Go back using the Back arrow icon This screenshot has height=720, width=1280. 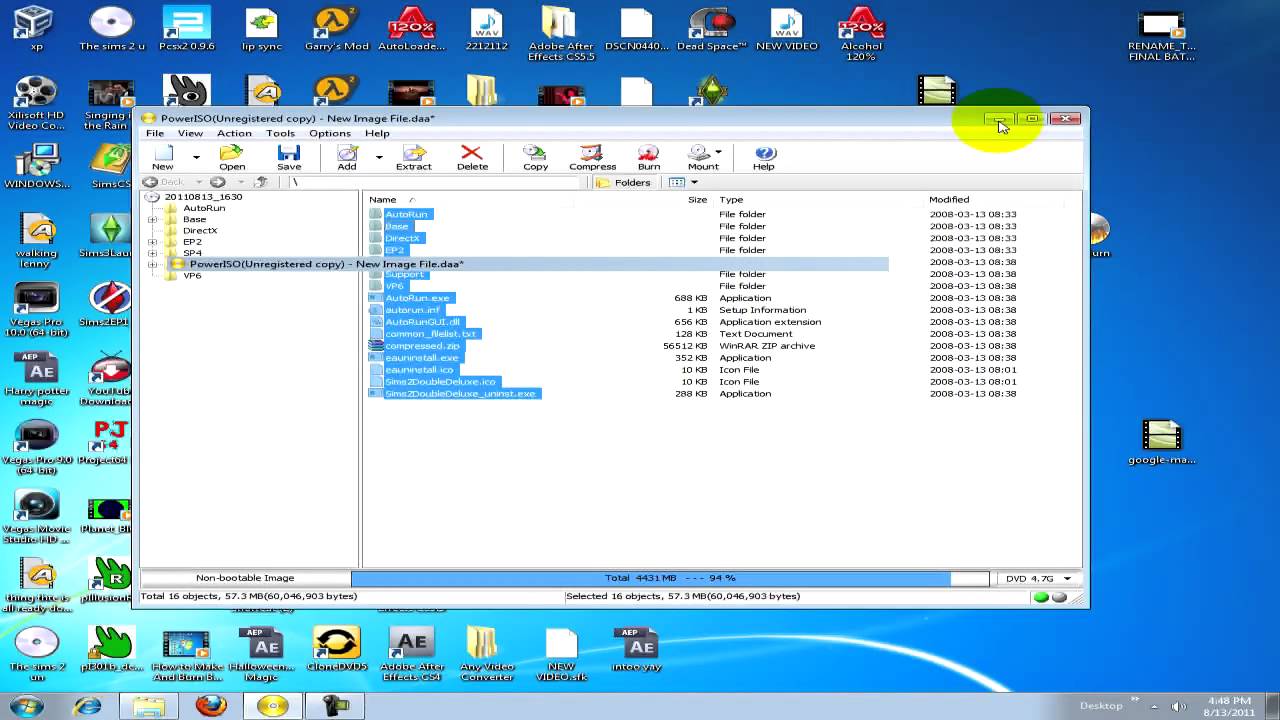tap(150, 182)
